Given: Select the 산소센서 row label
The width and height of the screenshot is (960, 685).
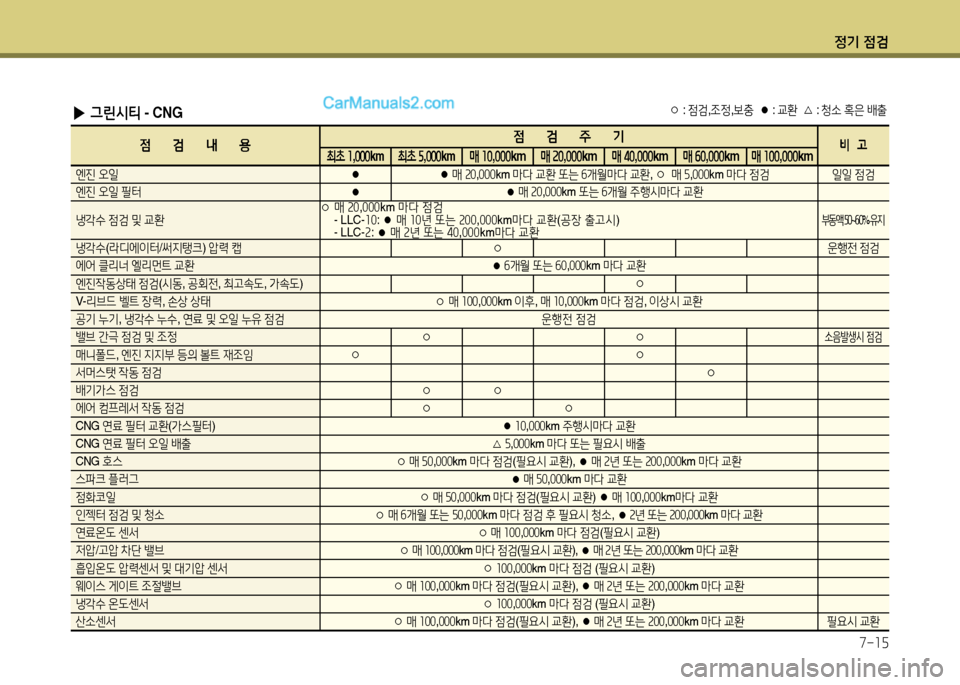Looking at the screenshot, I should coord(96,621).
